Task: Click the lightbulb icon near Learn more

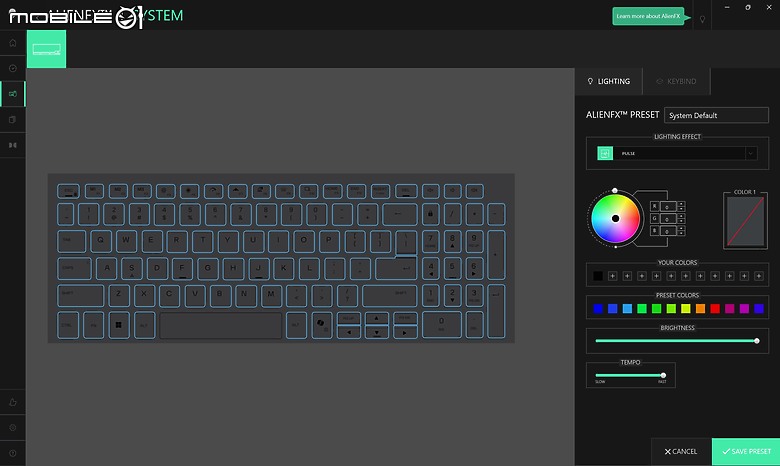Action: [x=702, y=19]
